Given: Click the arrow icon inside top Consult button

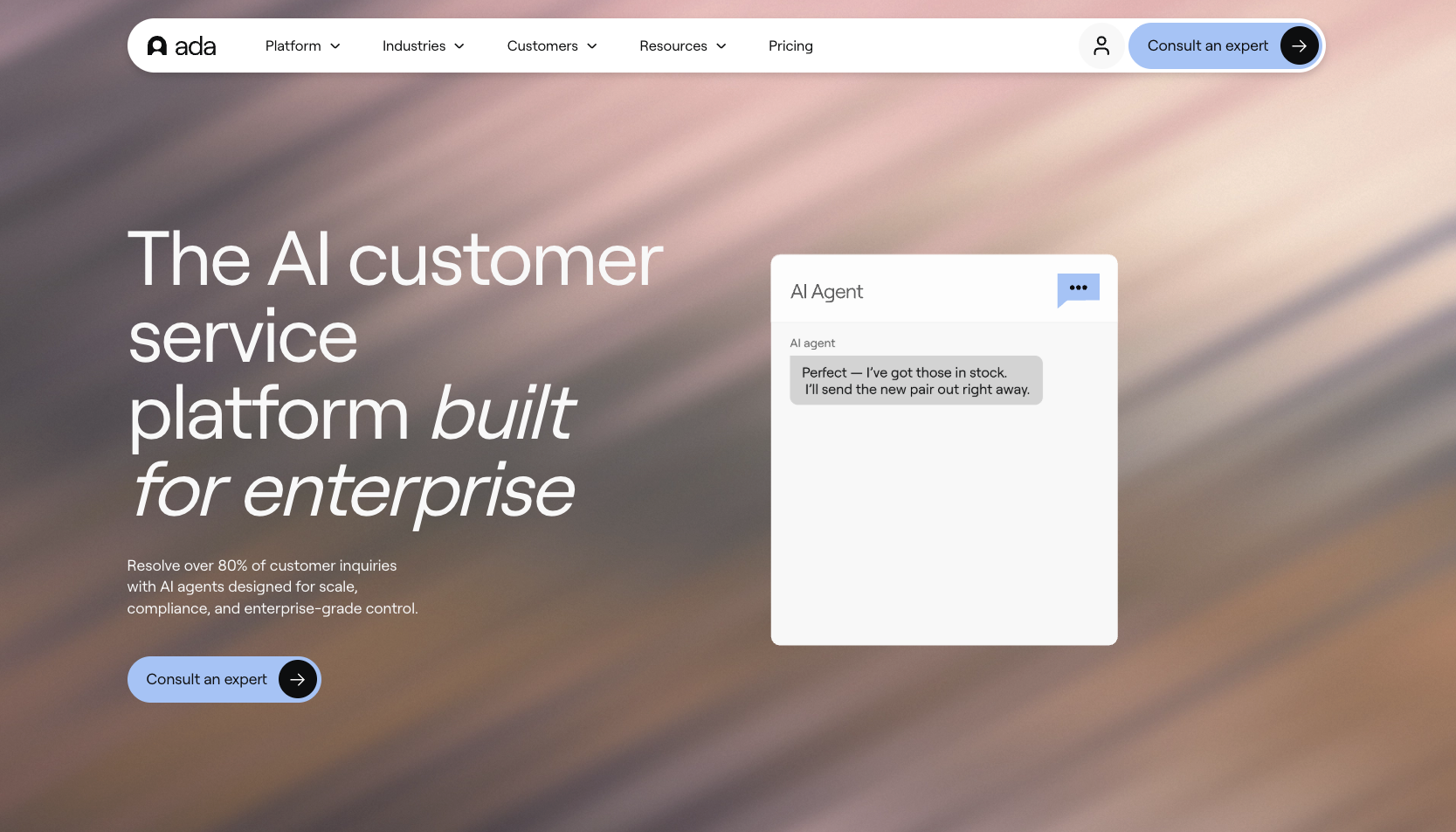Looking at the screenshot, I should click(x=1299, y=45).
